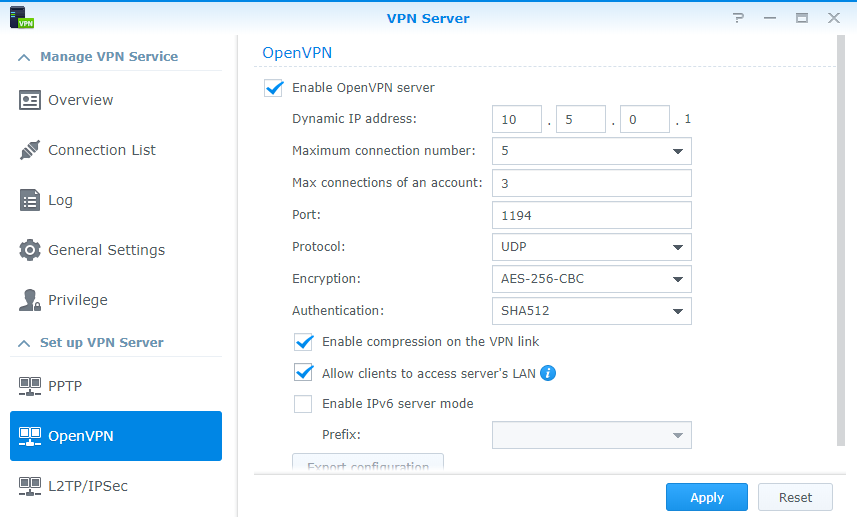Close the VPN Server window

833,18
